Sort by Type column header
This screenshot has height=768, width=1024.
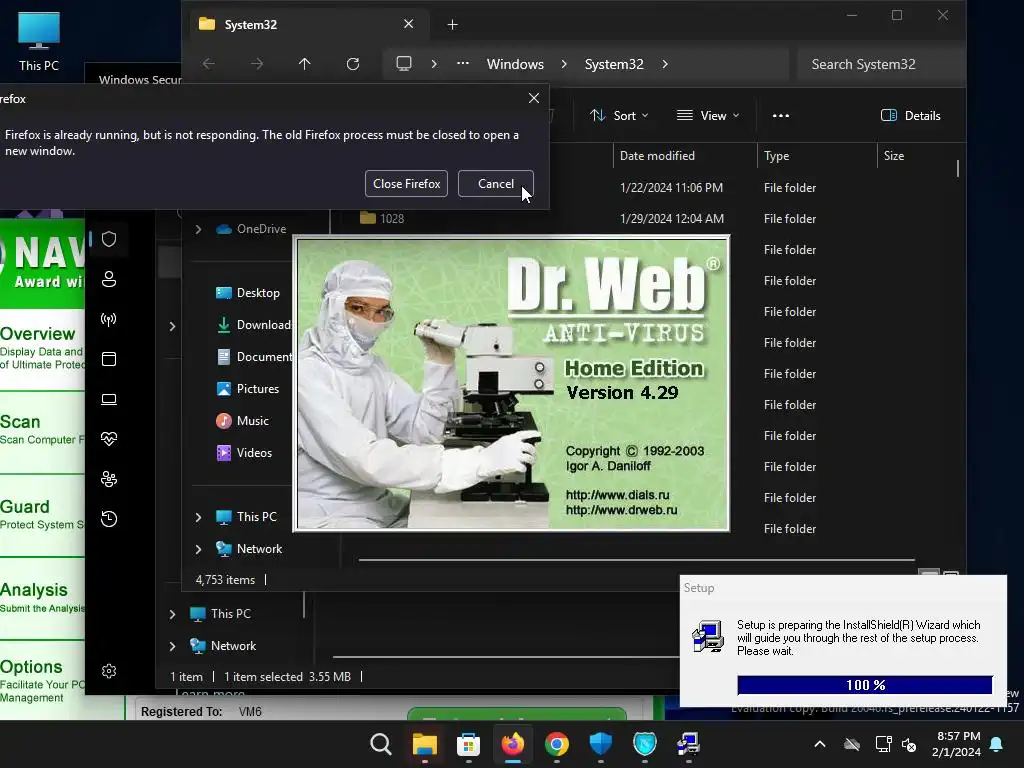[816, 155]
